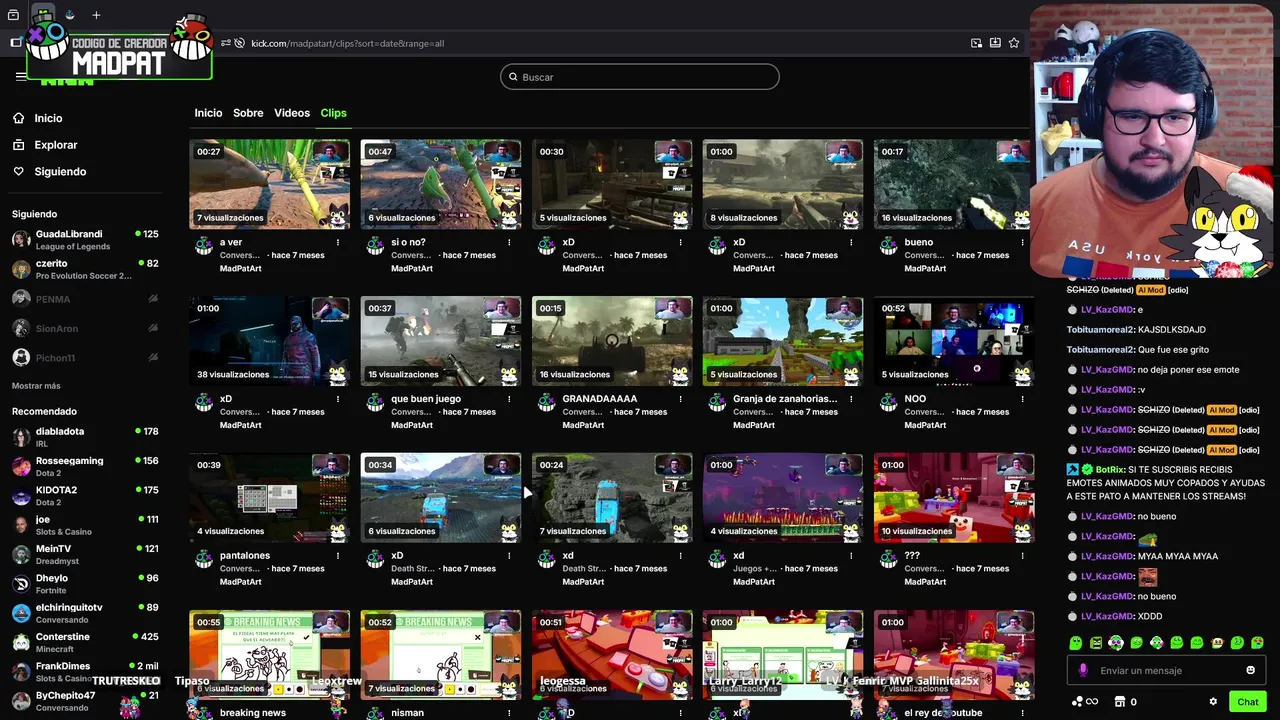
Task: Click the purple microphone icon in chat box
Action: [x=1083, y=671]
